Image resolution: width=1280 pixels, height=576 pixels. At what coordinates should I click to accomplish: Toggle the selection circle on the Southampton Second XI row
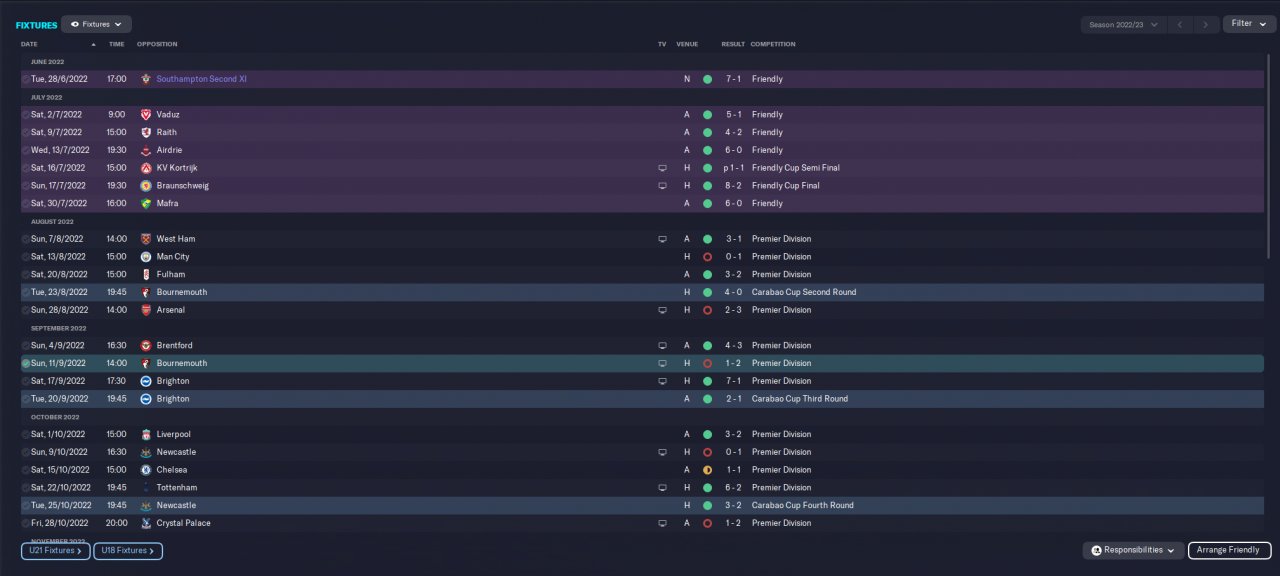coord(26,79)
